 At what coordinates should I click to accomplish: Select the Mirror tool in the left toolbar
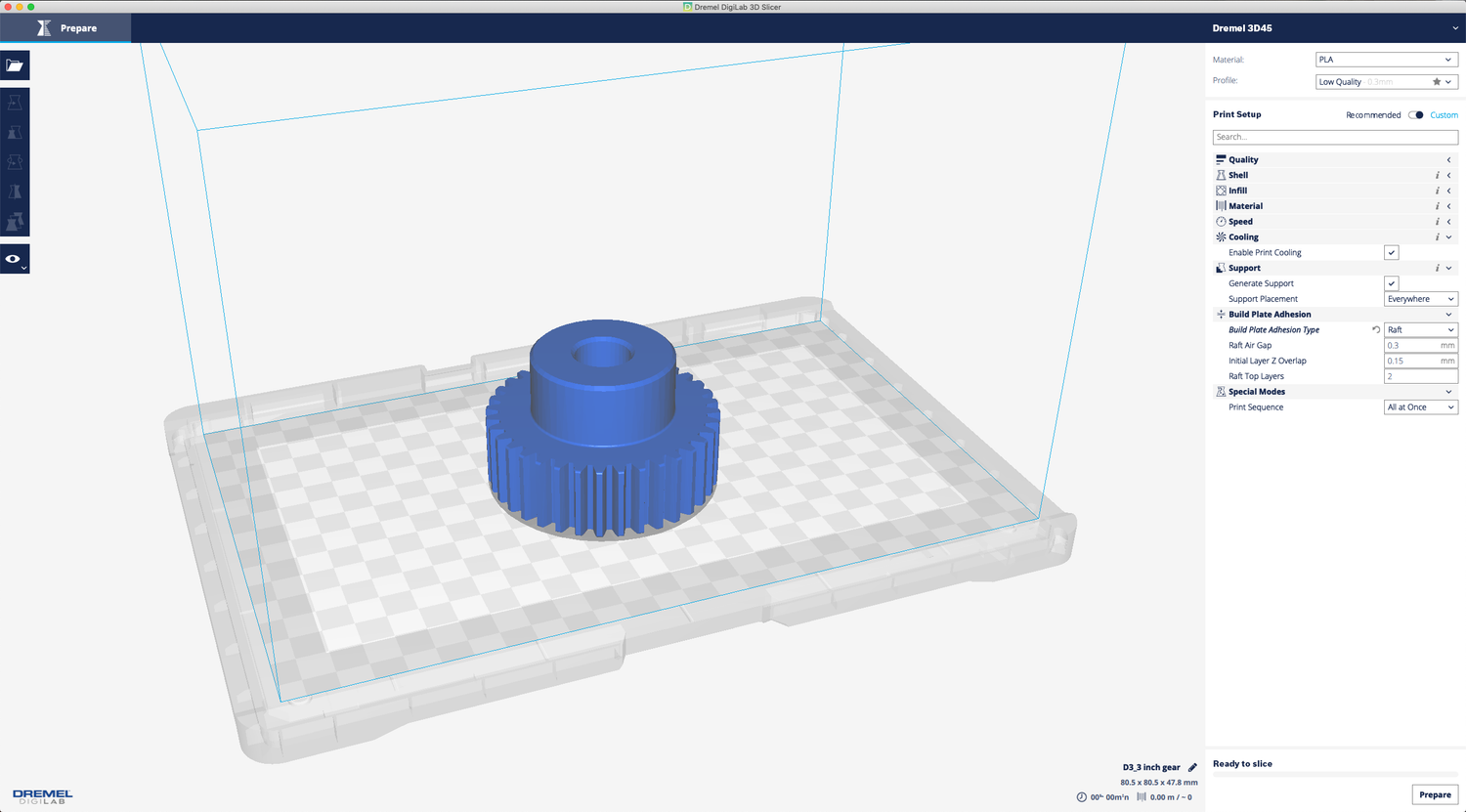[x=15, y=192]
